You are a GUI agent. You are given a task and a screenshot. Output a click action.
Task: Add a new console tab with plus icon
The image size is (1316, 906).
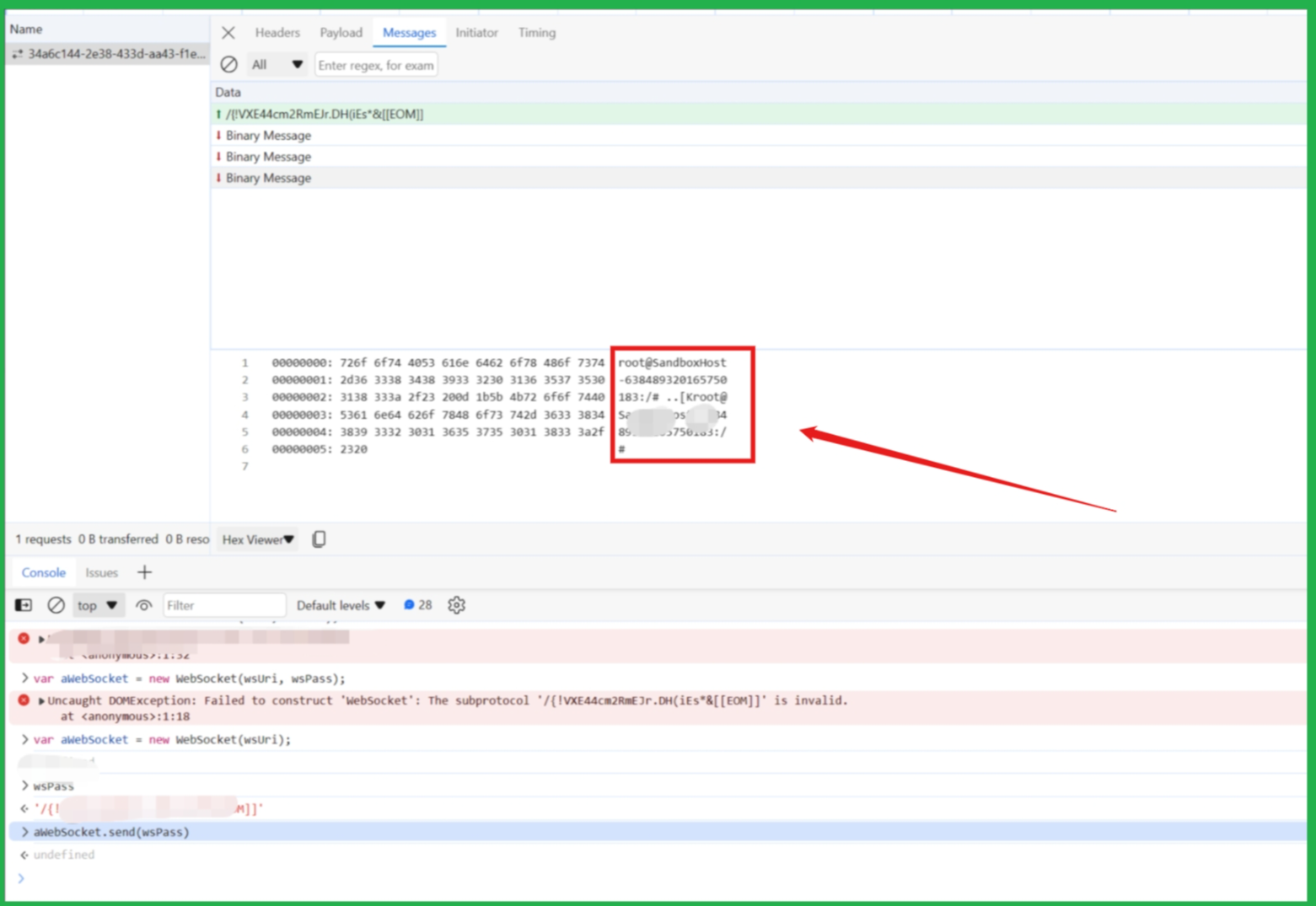(x=144, y=572)
